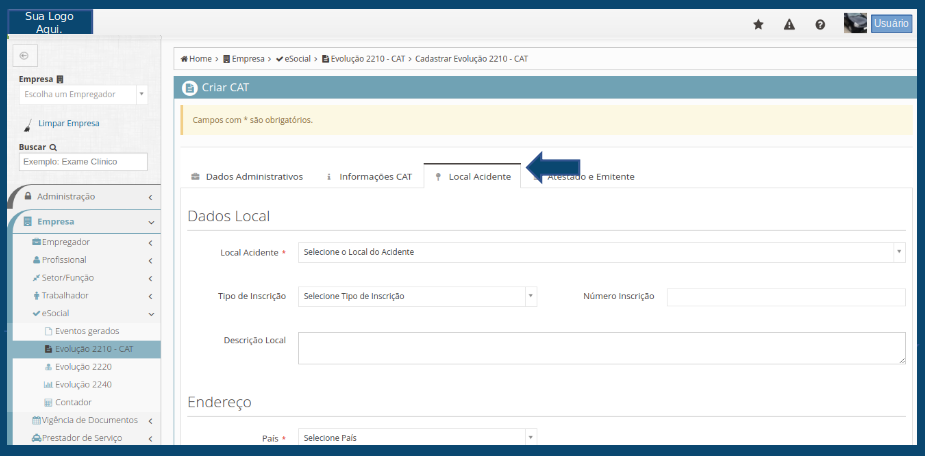This screenshot has height=456, width=925.
Task: Click the help question mark icon
Action: (820, 24)
